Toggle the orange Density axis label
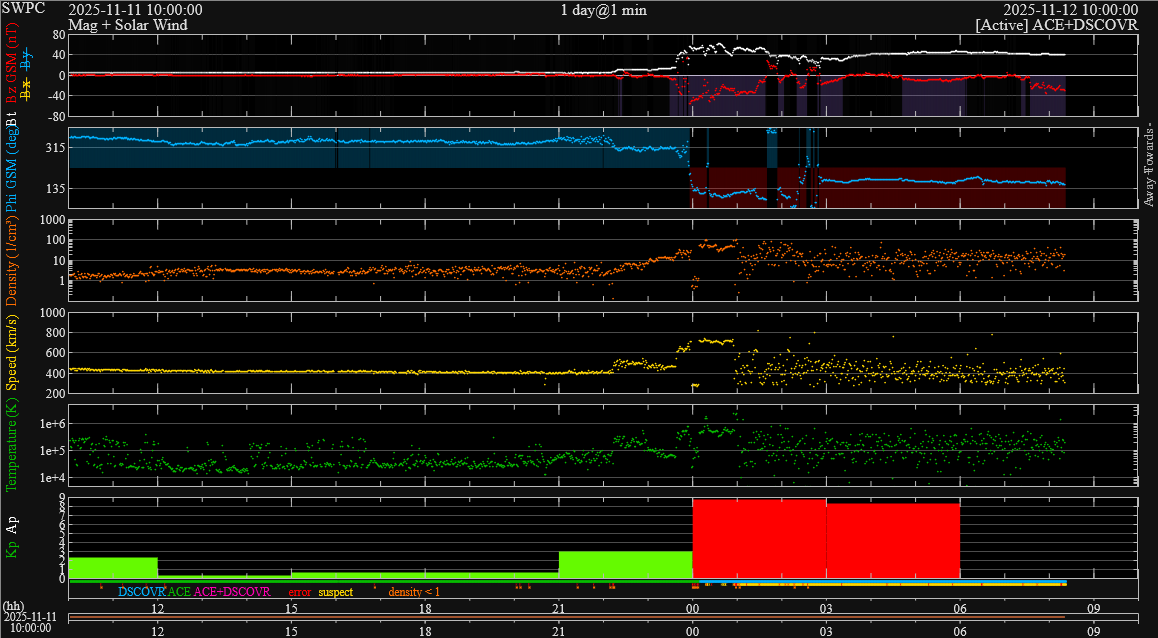 [12, 258]
